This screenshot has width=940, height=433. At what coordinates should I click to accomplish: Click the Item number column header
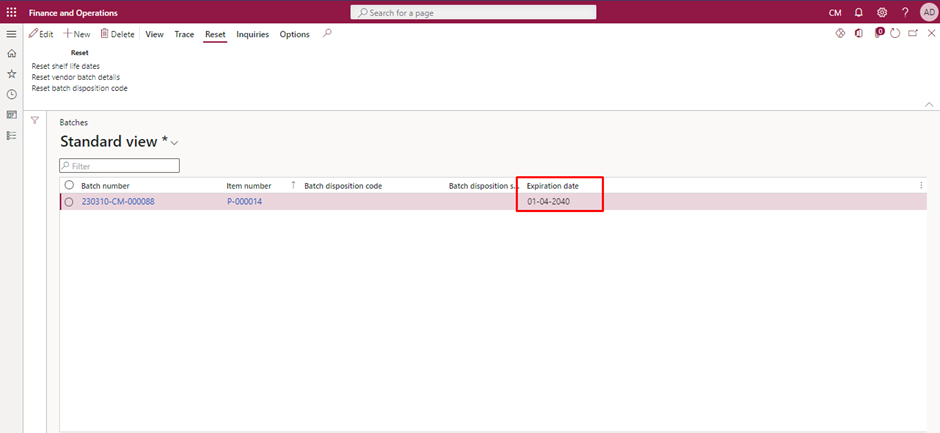[x=249, y=186]
